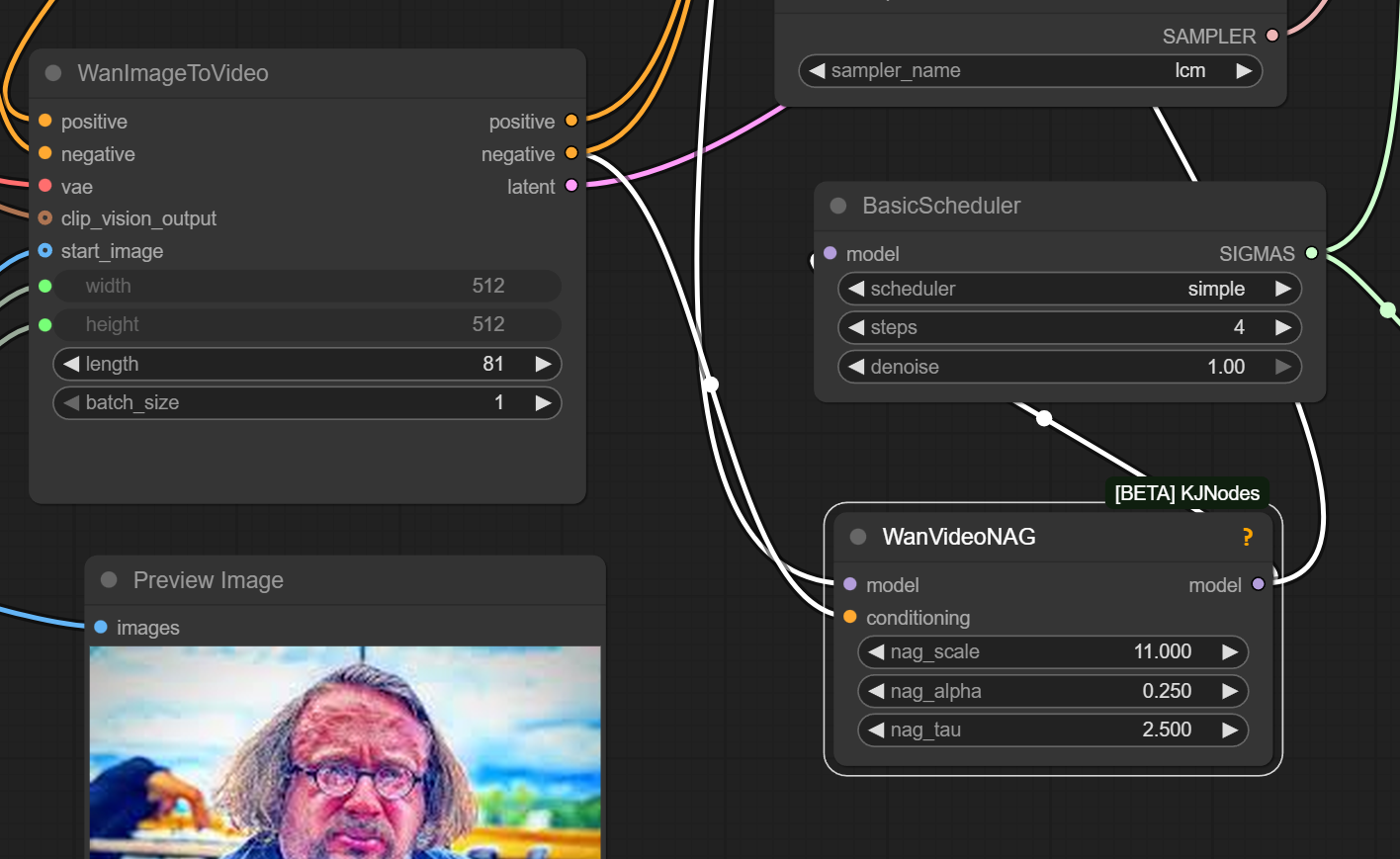
Task: Select the BasicScheduler node title
Action: (x=941, y=206)
